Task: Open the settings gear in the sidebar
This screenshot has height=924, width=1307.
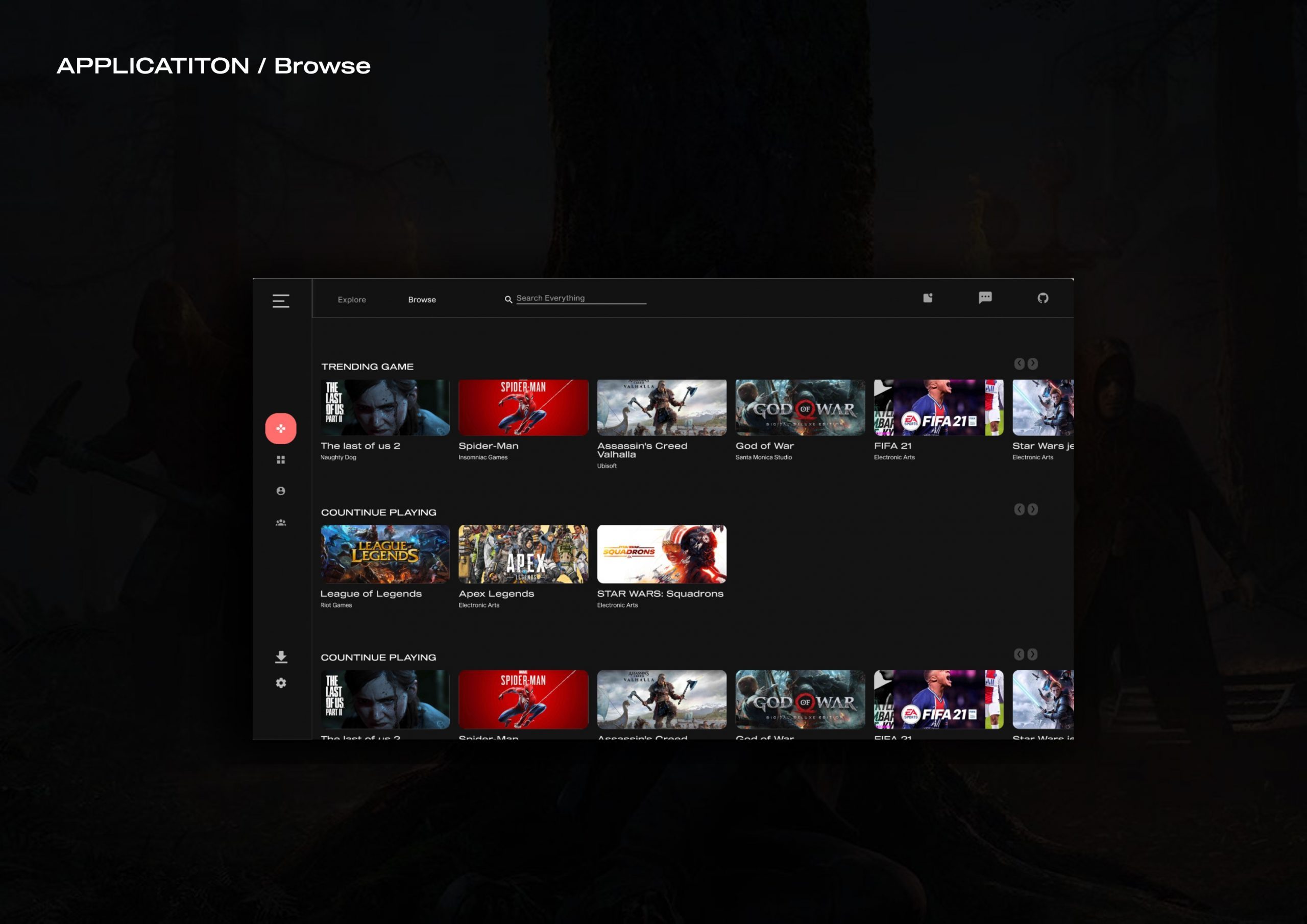Action: (281, 683)
